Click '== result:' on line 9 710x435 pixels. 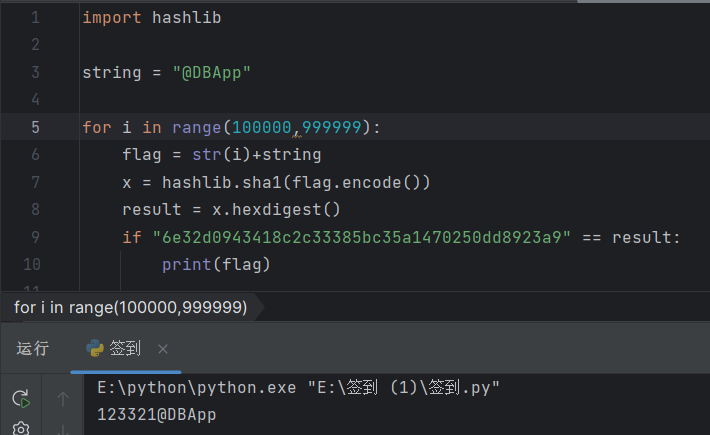(x=631, y=237)
